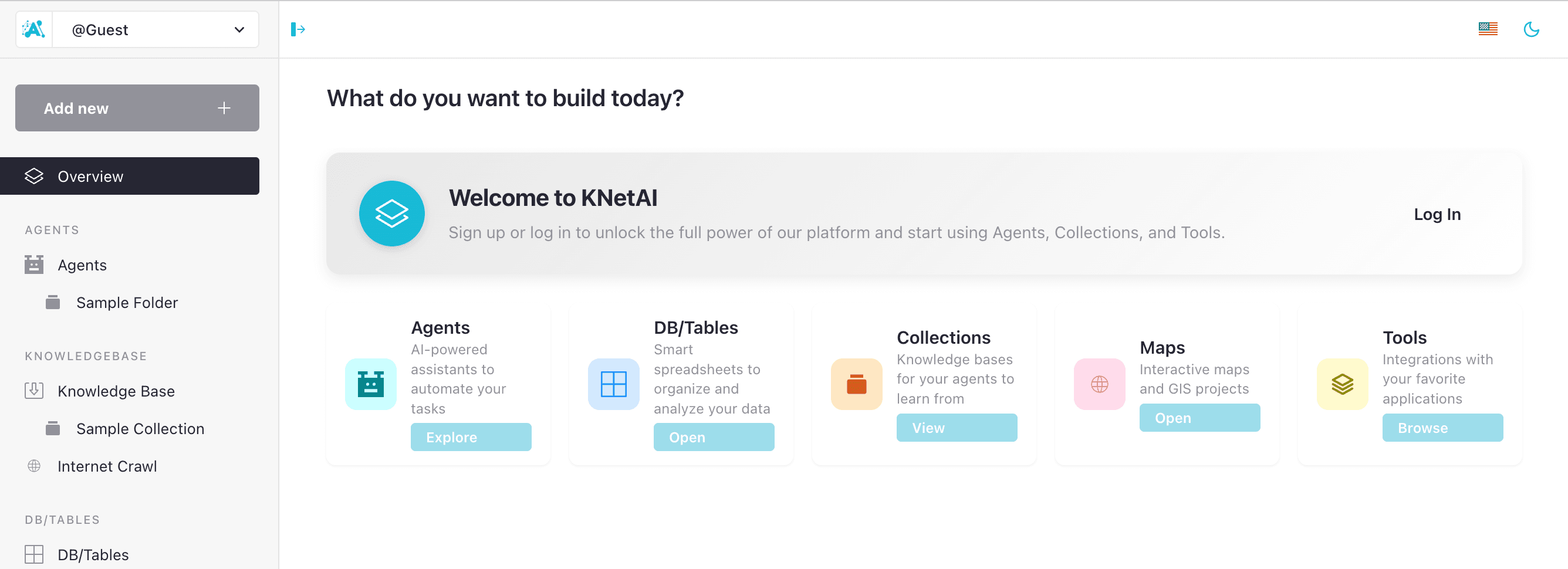Select Overview in the sidebar
Image resolution: width=1568 pixels, height=569 pixels.
(130, 176)
